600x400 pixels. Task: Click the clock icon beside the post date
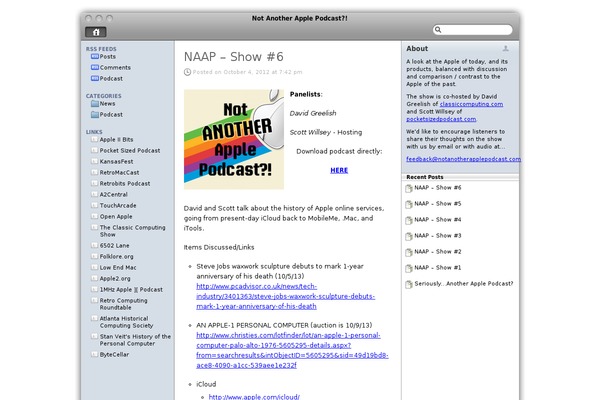[187, 72]
